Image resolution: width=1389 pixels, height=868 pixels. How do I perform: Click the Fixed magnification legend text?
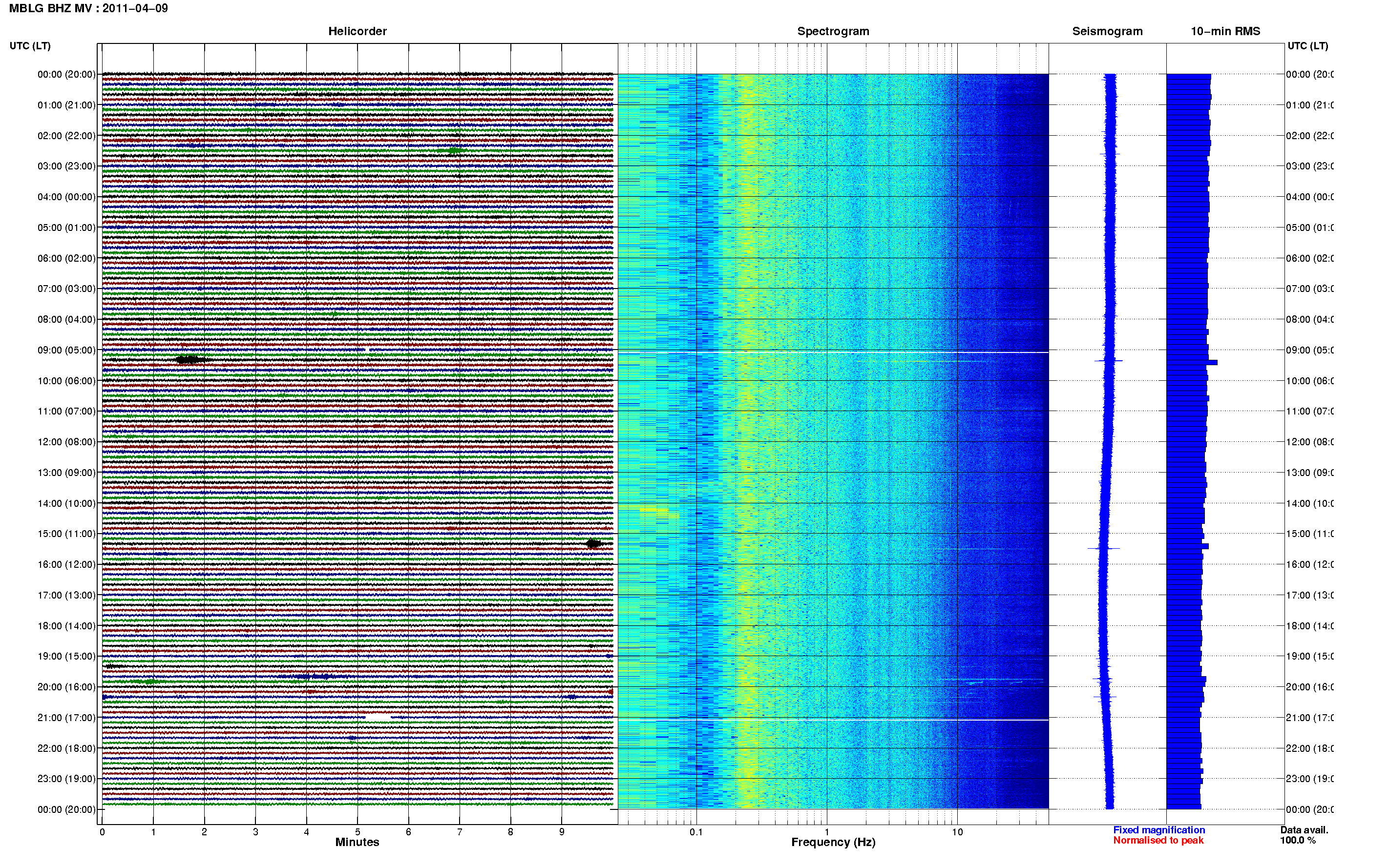[1159, 830]
